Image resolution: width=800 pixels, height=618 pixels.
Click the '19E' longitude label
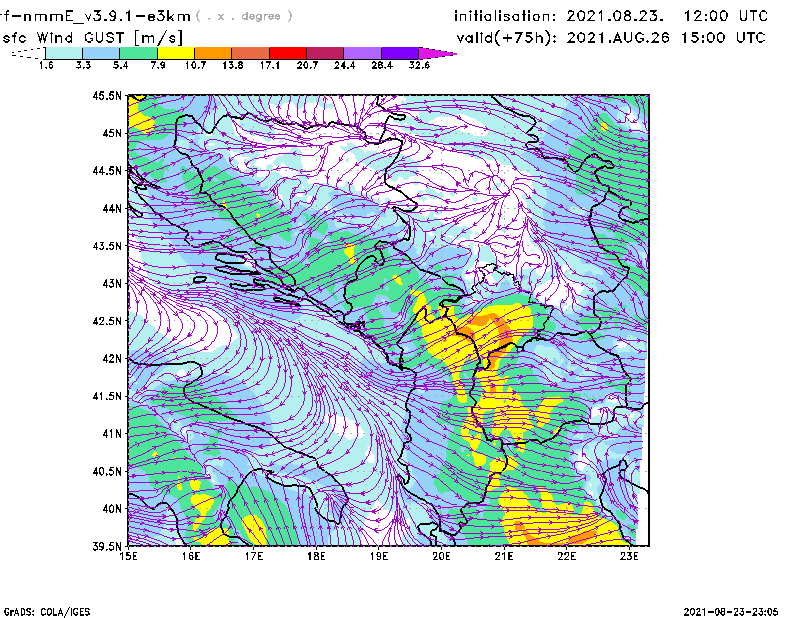point(379,556)
